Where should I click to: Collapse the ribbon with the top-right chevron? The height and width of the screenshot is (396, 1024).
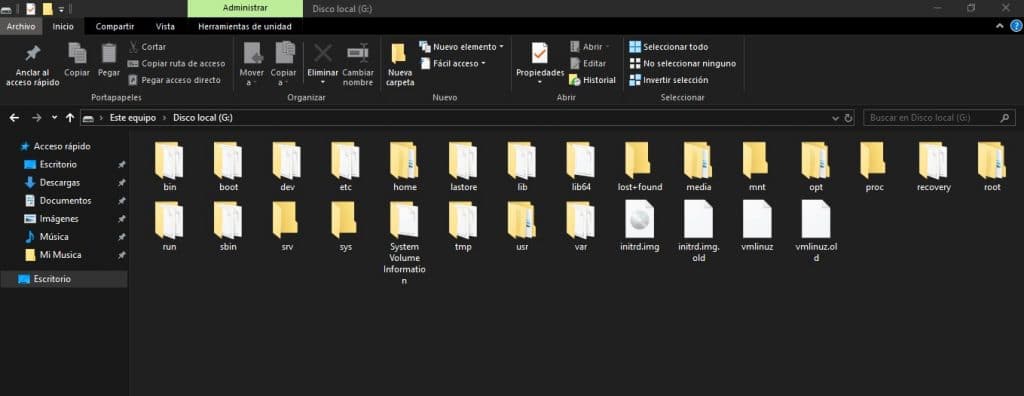[999, 26]
